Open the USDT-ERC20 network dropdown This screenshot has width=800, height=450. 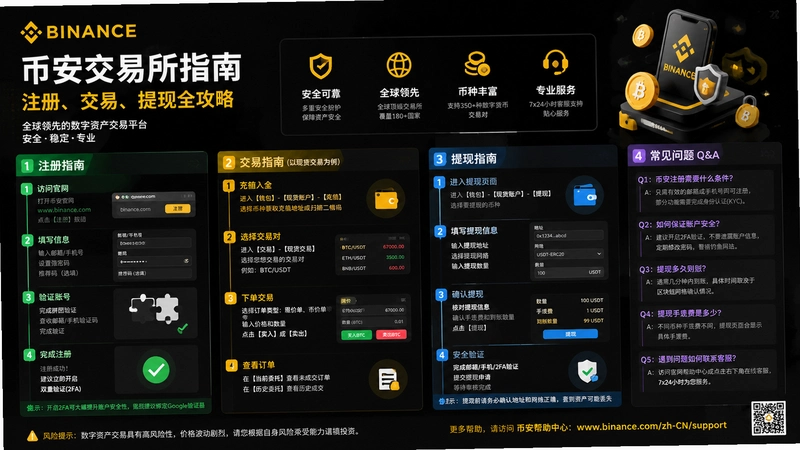click(569, 254)
